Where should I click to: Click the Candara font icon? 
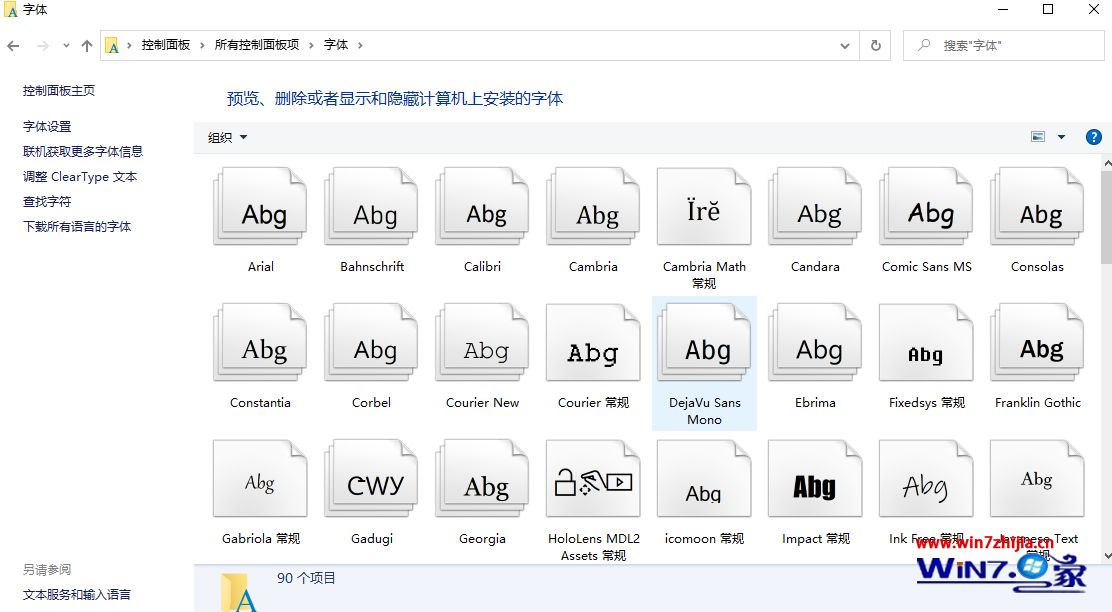(x=815, y=207)
